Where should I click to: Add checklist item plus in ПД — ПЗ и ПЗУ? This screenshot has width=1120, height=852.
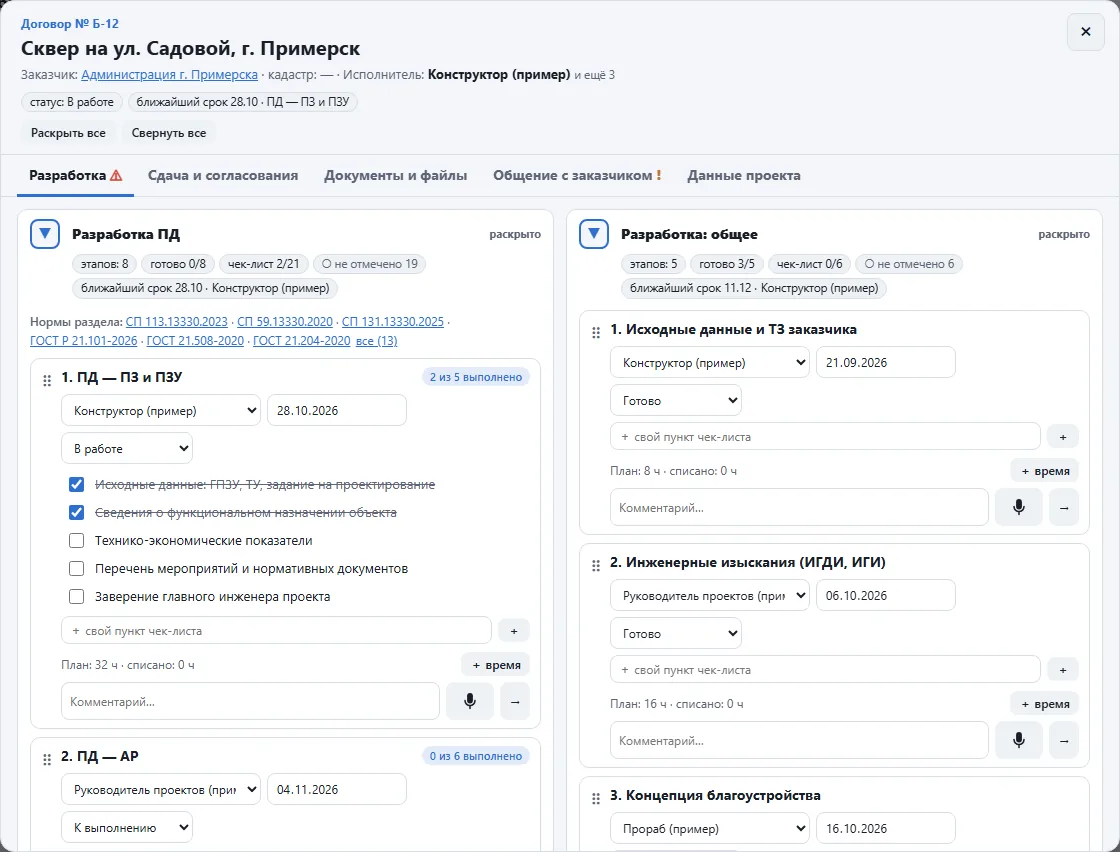tap(514, 631)
